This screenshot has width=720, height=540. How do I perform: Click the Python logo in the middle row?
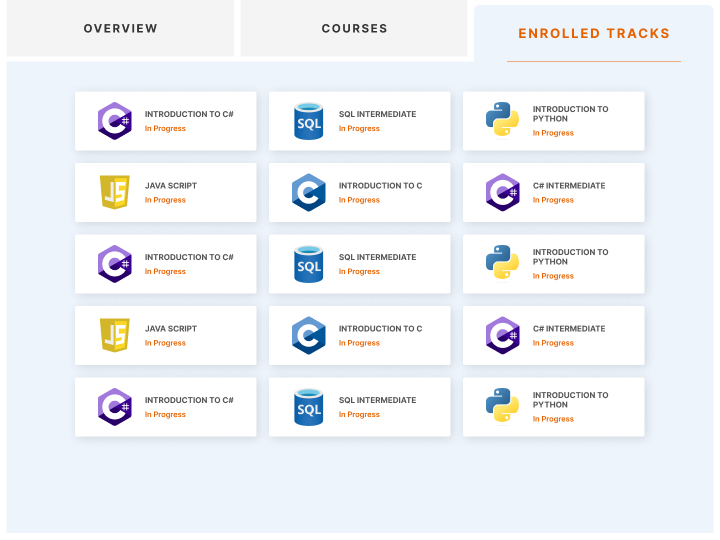pyautogui.click(x=502, y=262)
